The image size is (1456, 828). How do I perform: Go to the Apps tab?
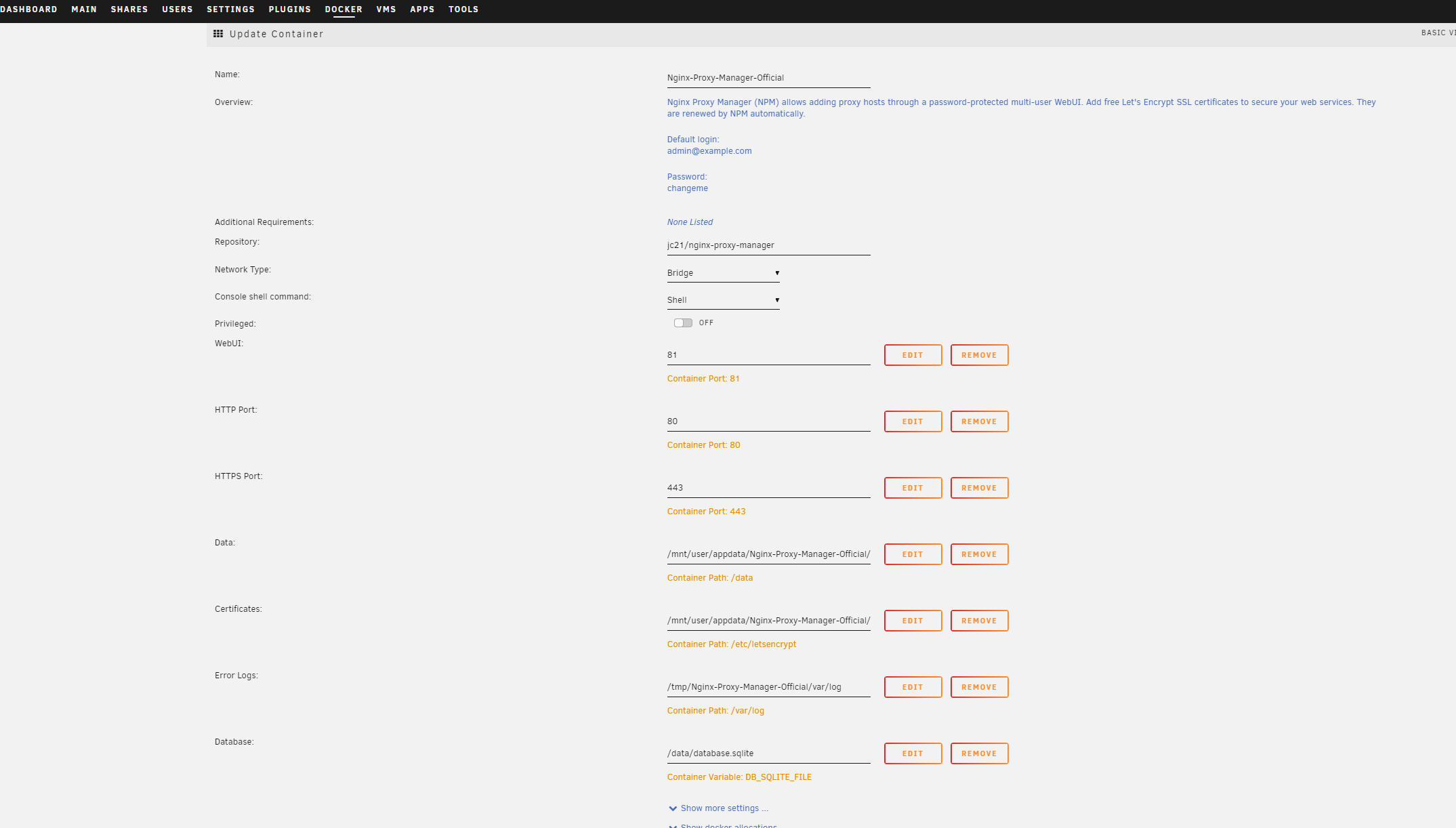[x=422, y=9]
